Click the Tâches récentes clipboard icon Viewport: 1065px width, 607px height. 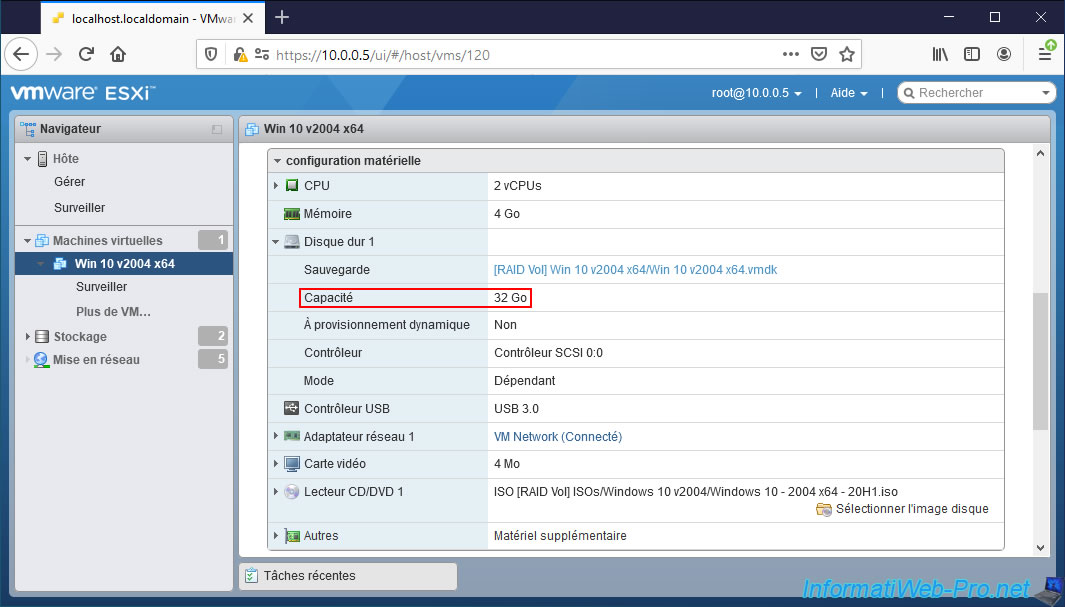(x=251, y=576)
